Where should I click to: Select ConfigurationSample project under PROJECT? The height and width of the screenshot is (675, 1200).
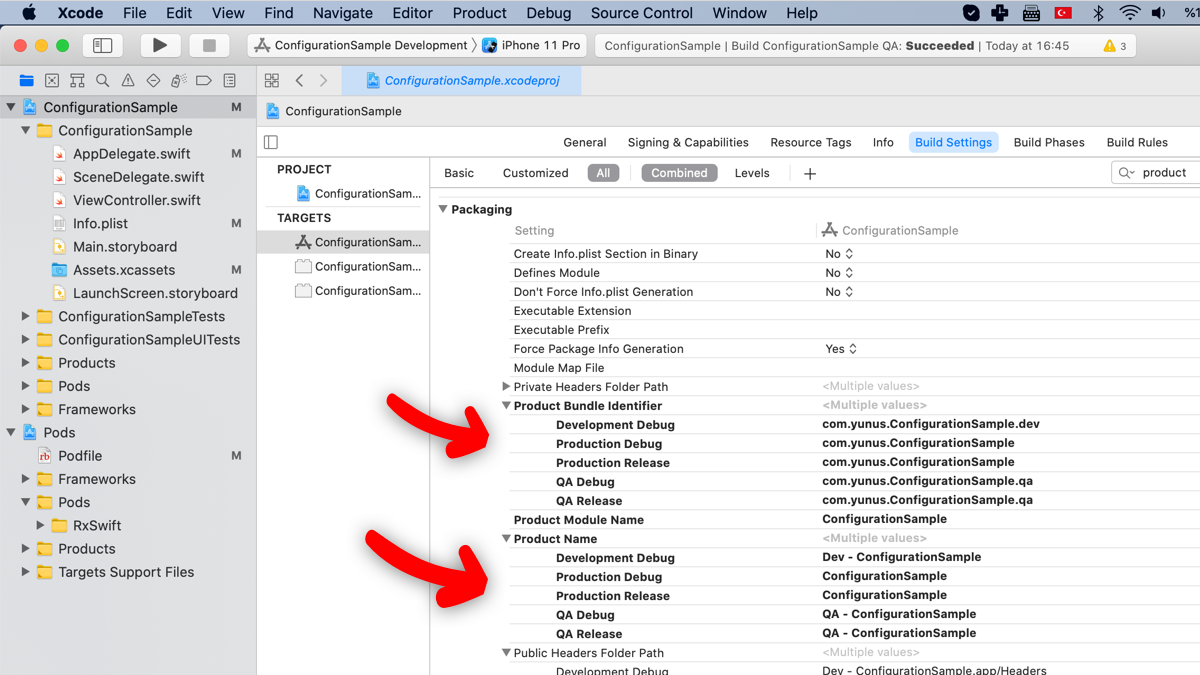point(344,193)
